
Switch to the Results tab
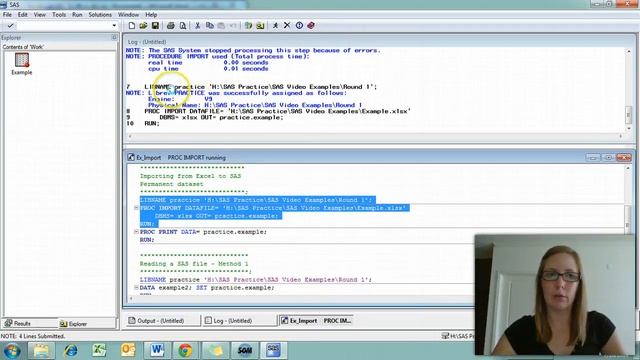[x=18, y=323]
